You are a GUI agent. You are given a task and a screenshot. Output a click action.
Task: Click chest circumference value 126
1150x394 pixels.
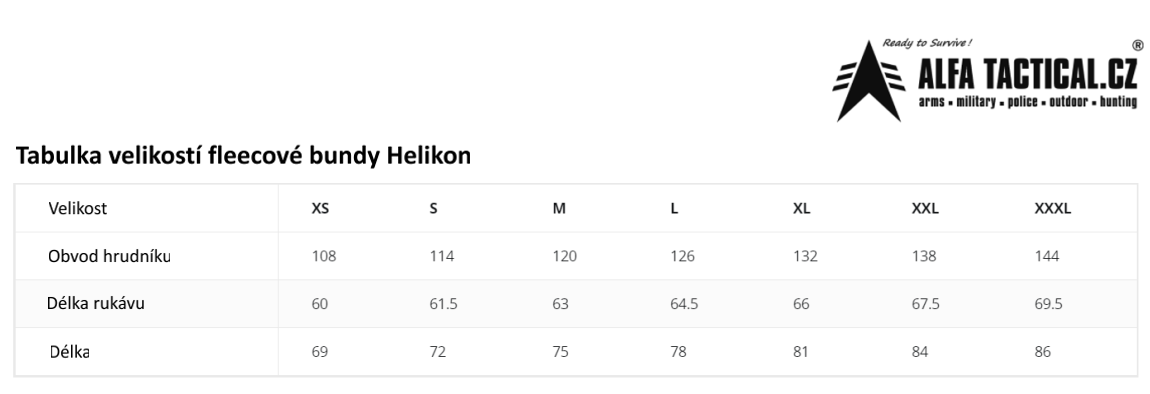point(682,256)
